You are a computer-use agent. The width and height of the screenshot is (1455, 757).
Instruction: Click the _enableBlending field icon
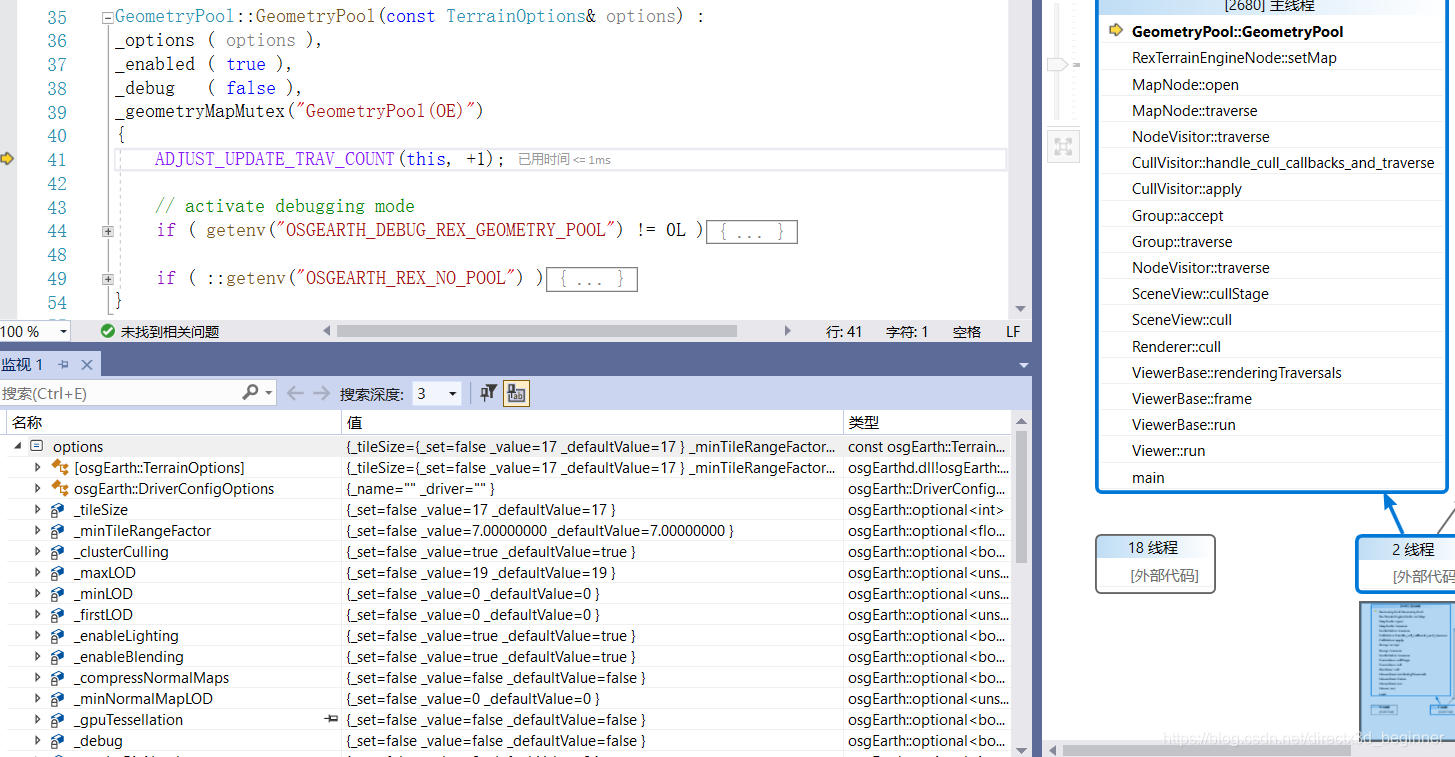pyautogui.click(x=58, y=657)
